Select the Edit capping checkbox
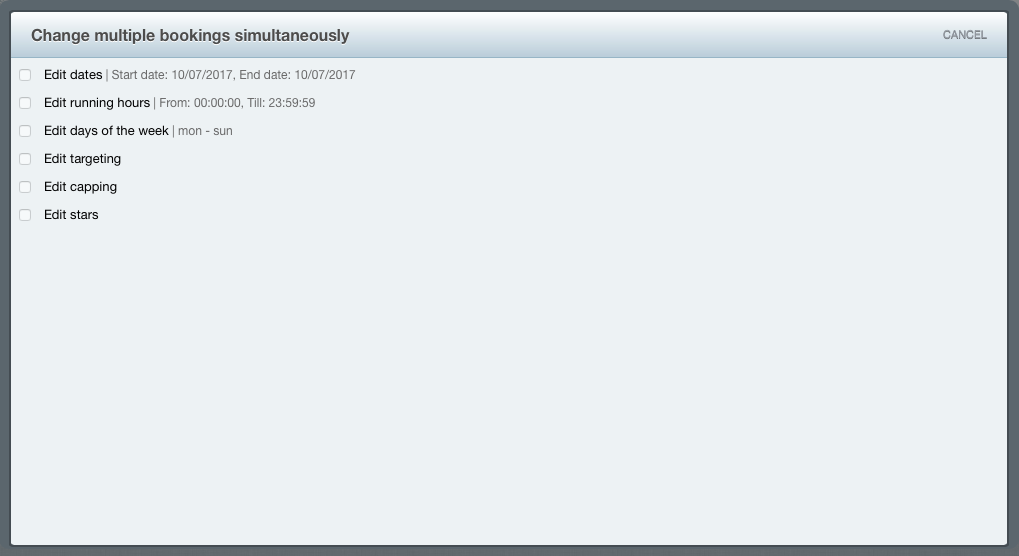This screenshot has height=556, width=1019. point(25,187)
